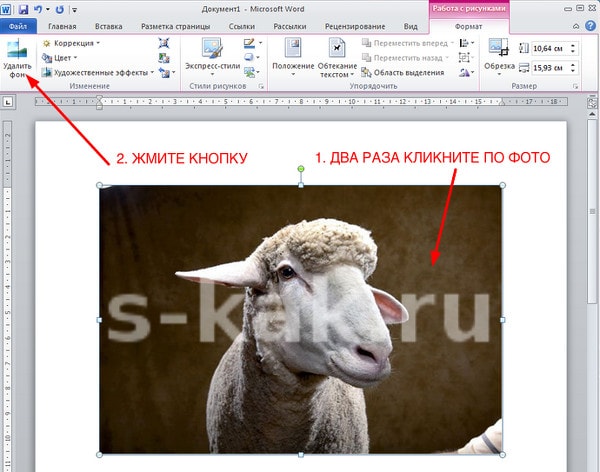Image resolution: width=600 pixels, height=472 pixels.
Task: Collapse the ribbon with the caret button
Action: click(576, 26)
